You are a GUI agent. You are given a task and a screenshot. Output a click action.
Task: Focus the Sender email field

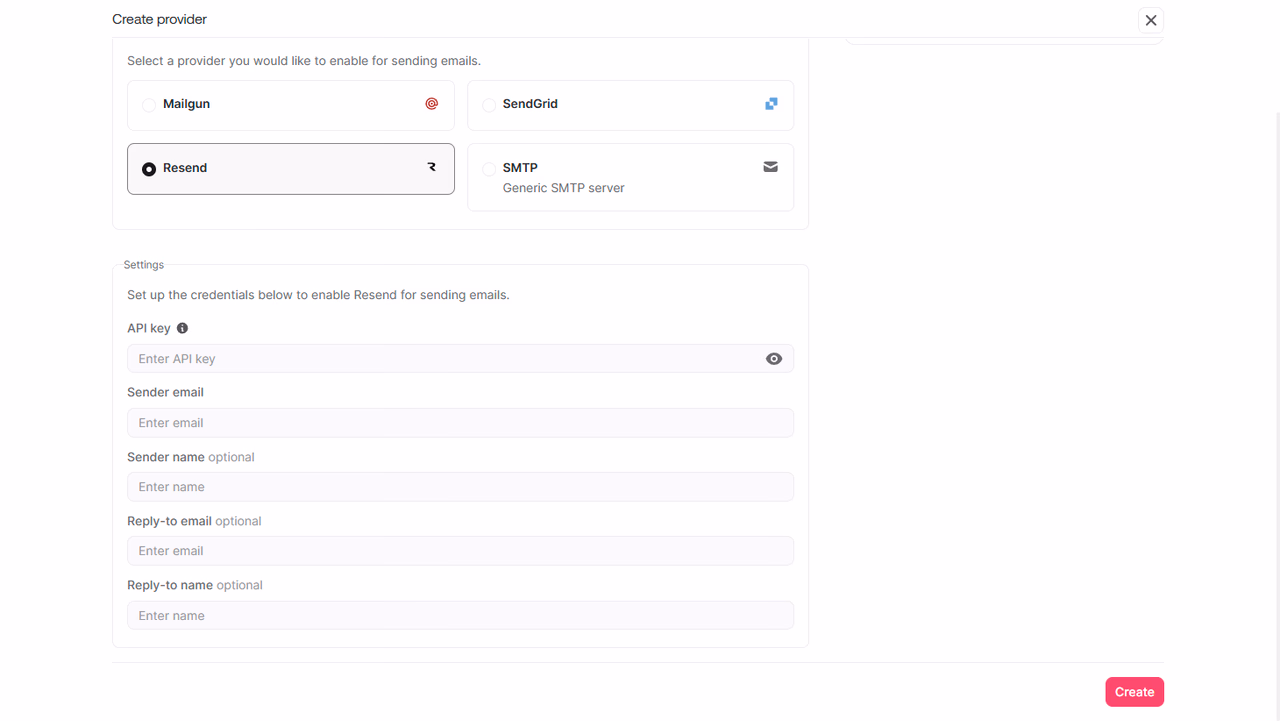click(460, 423)
